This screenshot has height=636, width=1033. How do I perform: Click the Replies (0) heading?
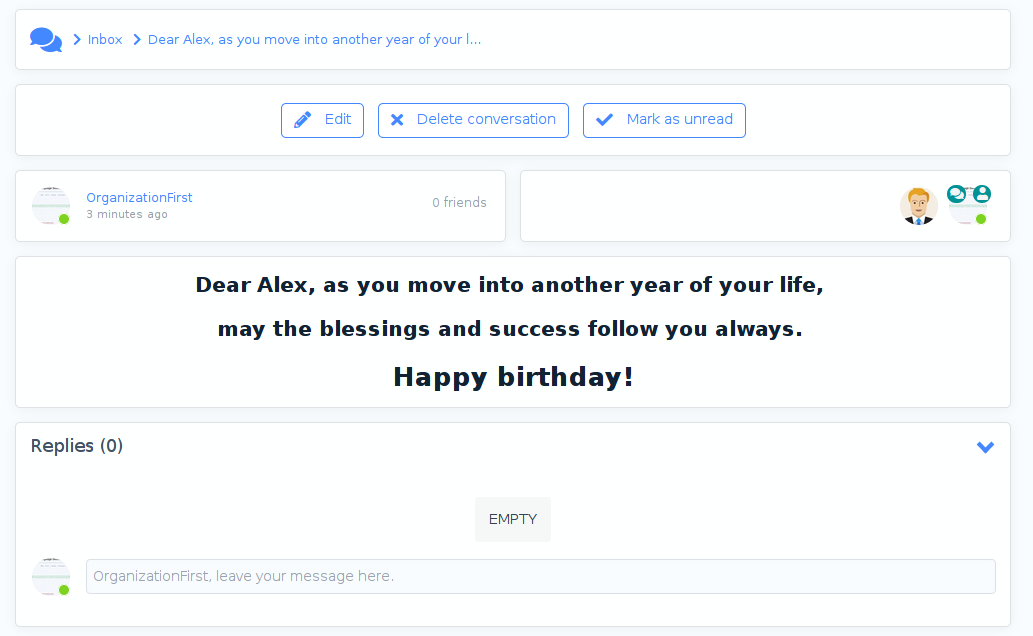[77, 446]
